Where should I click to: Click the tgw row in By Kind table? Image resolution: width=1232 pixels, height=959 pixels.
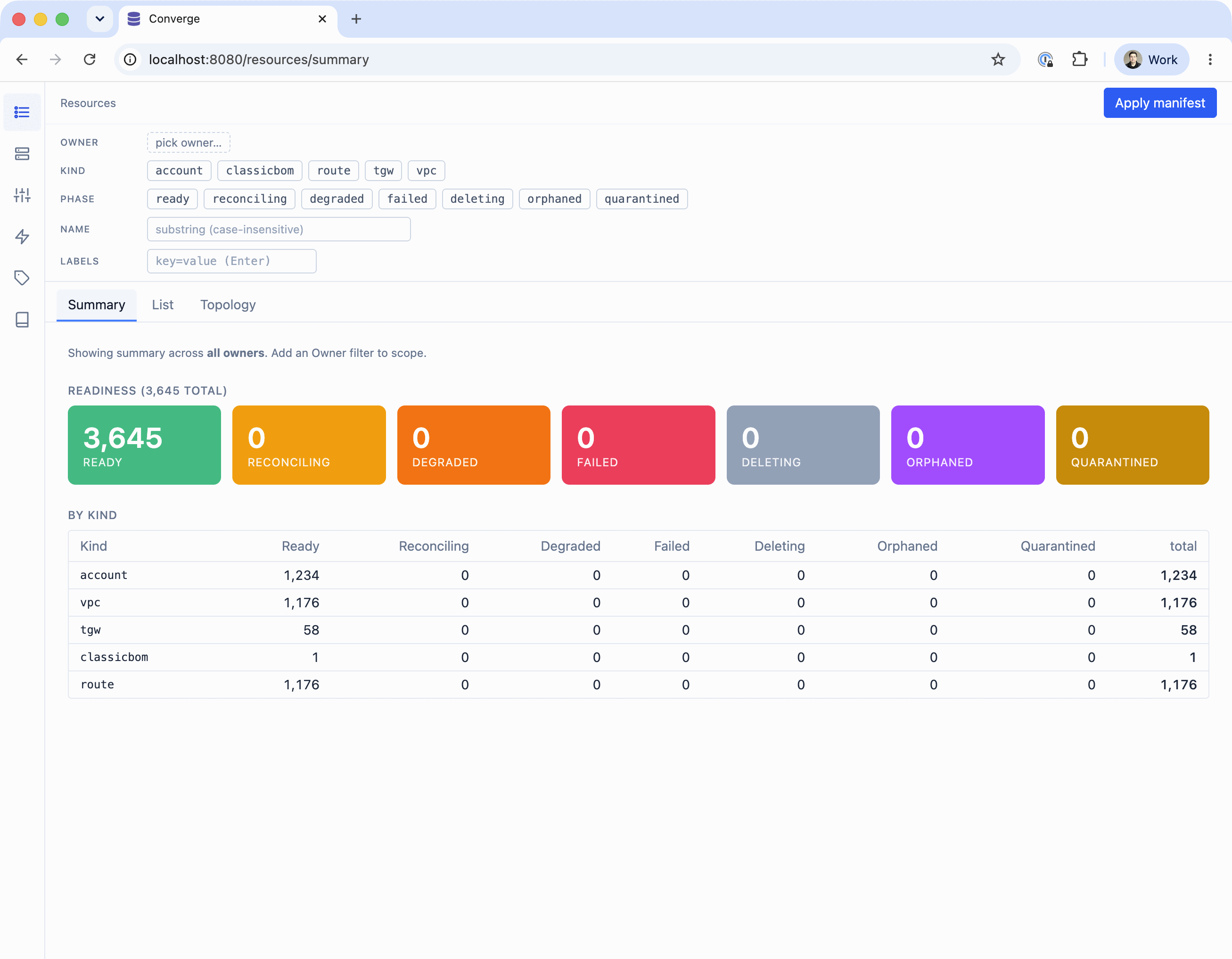[x=639, y=630]
